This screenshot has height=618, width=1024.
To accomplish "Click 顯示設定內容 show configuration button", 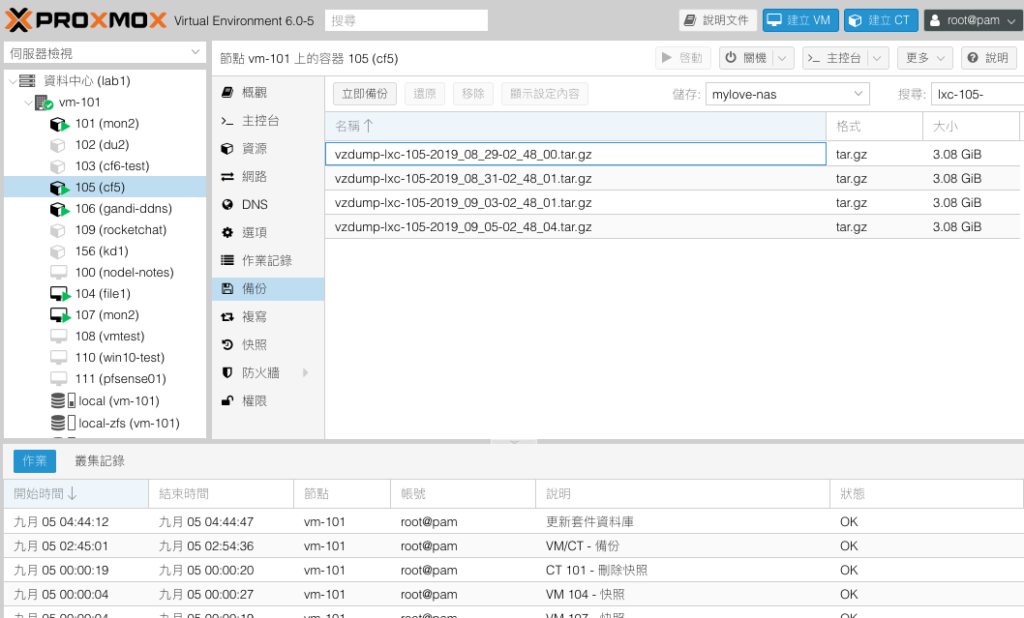I will (545, 94).
